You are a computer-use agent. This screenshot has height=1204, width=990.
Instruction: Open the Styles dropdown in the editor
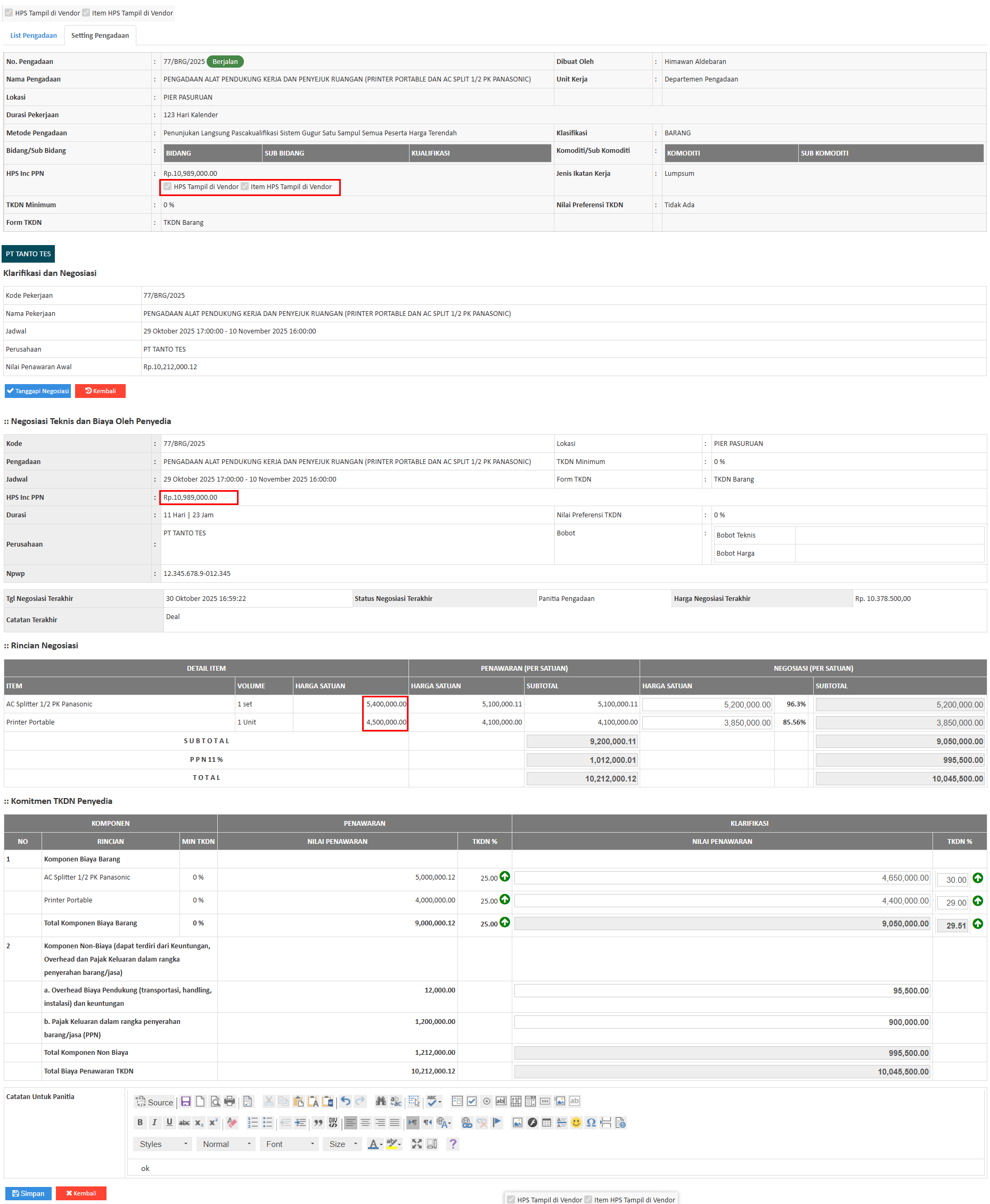(163, 1144)
